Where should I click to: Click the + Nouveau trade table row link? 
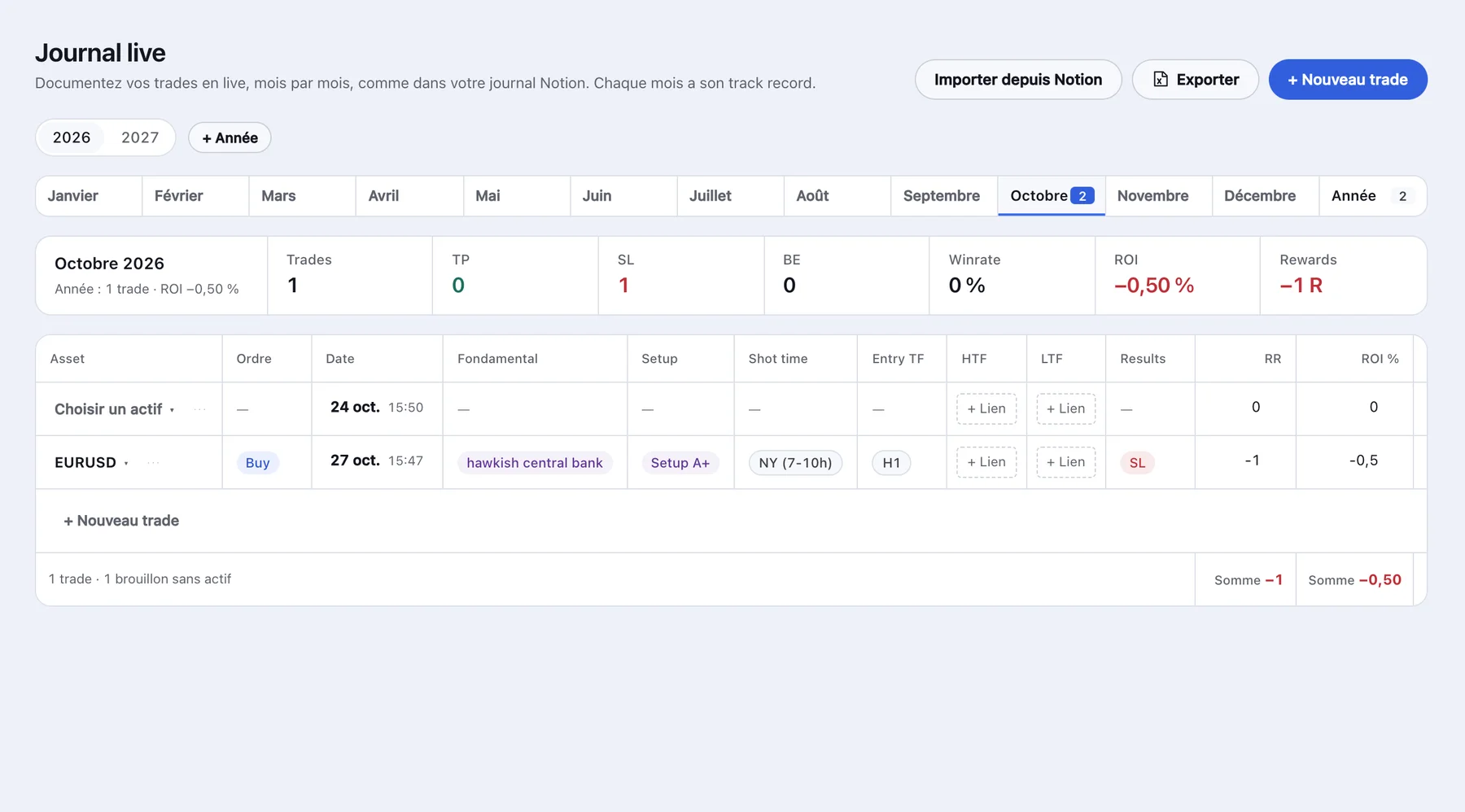[121, 521]
